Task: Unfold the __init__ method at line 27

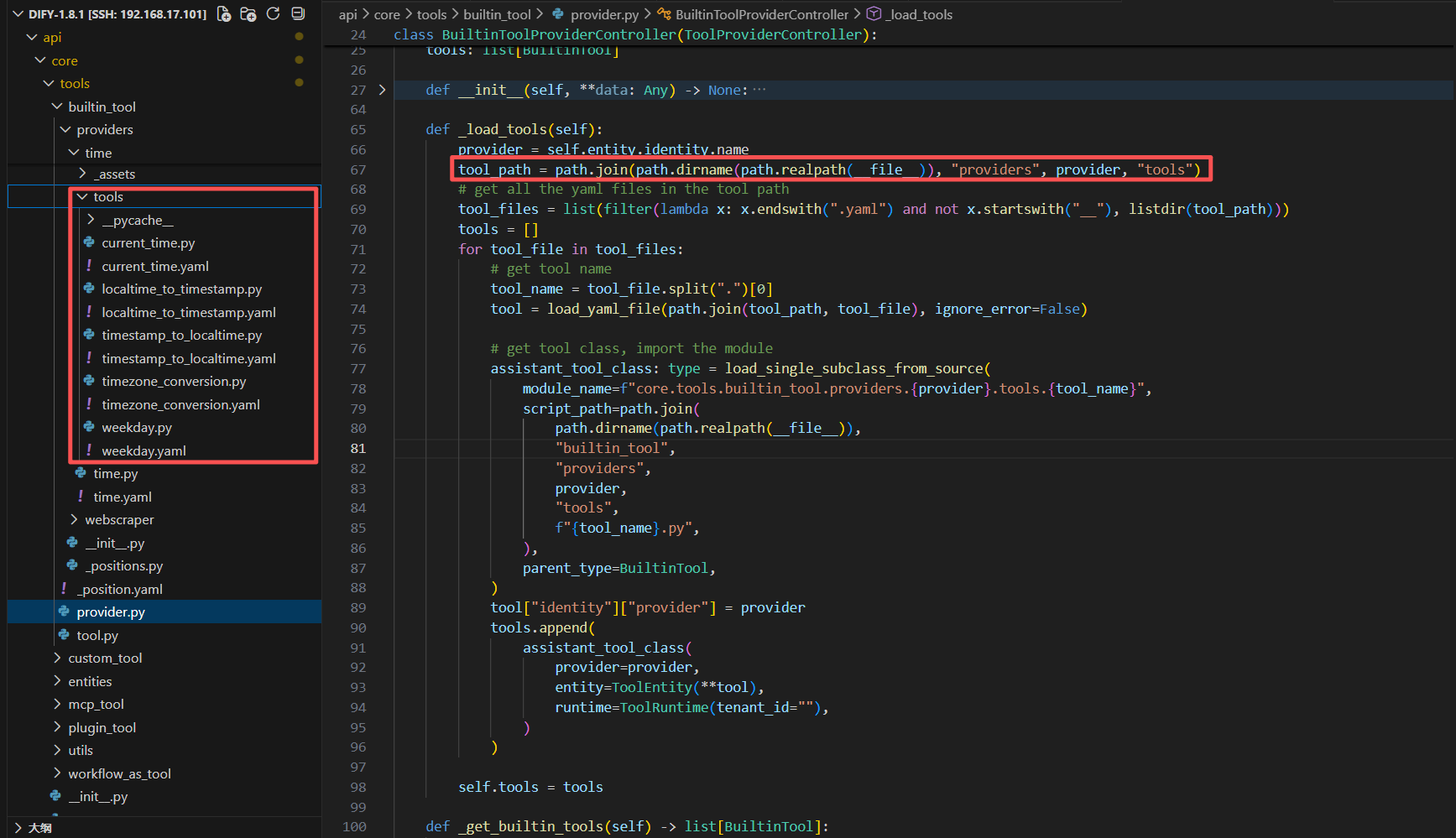Action: pyautogui.click(x=383, y=90)
